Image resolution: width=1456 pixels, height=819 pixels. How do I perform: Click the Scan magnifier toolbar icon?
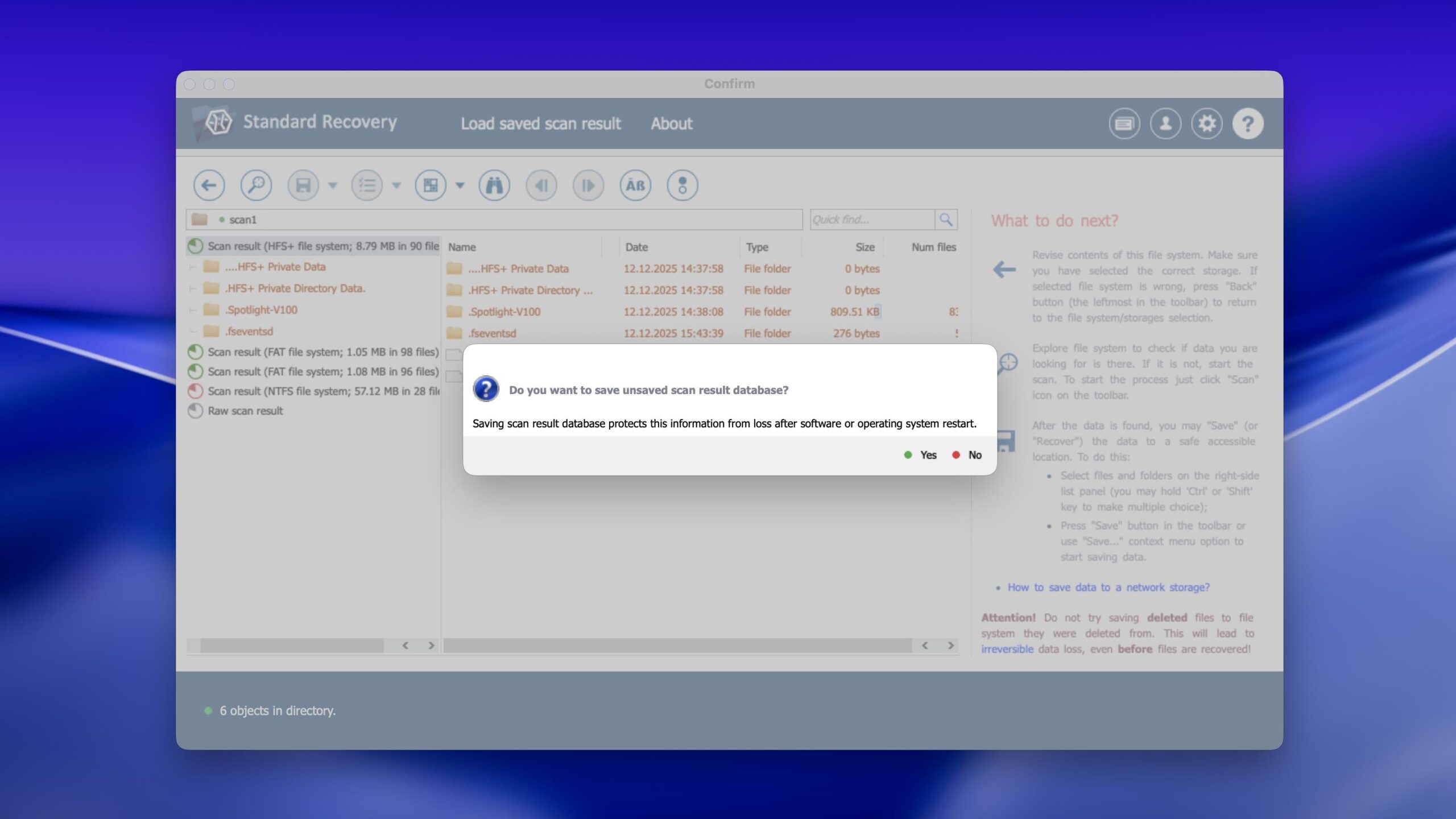256,185
